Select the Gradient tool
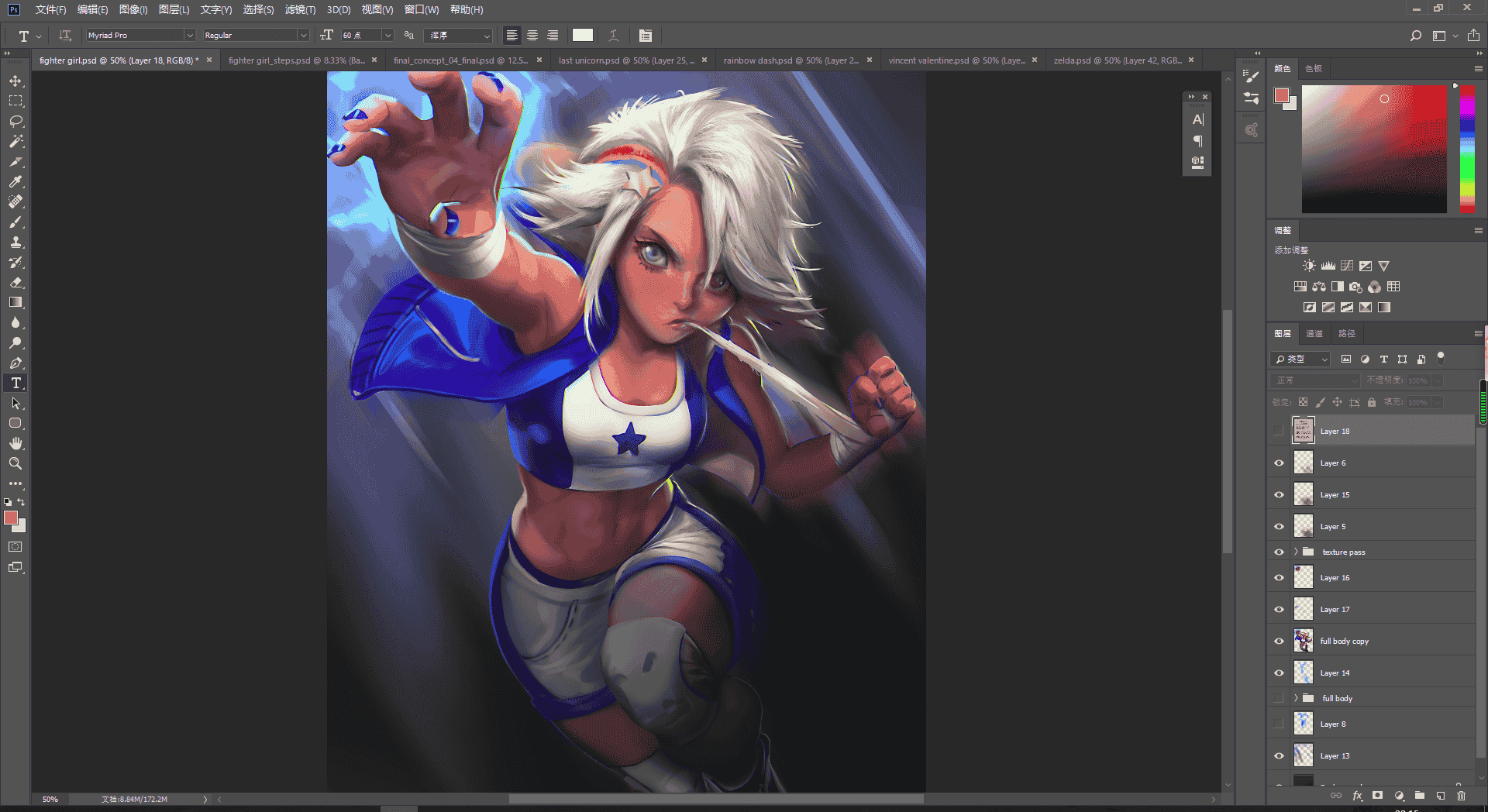The width and height of the screenshot is (1488, 812). [15, 303]
